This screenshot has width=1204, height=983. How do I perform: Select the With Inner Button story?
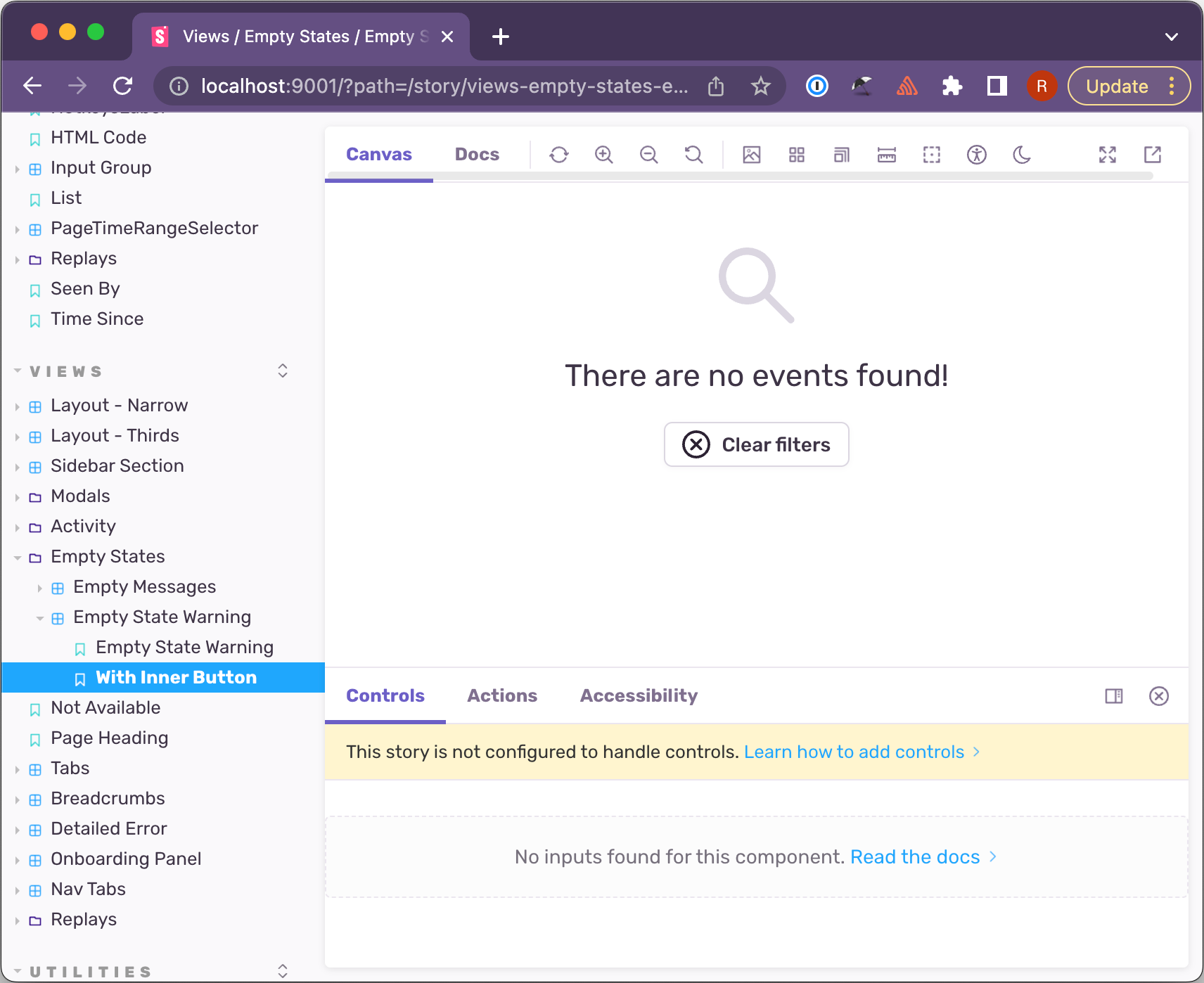pos(163,677)
